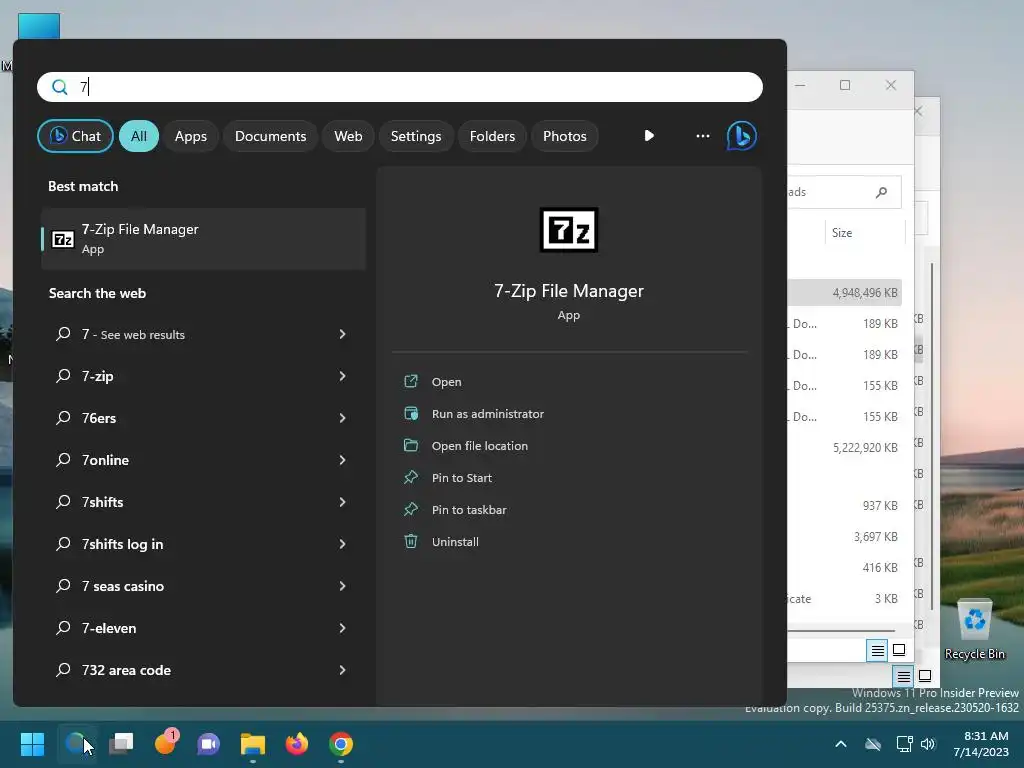Choose Run as administrator for 7-Zip

click(x=488, y=414)
